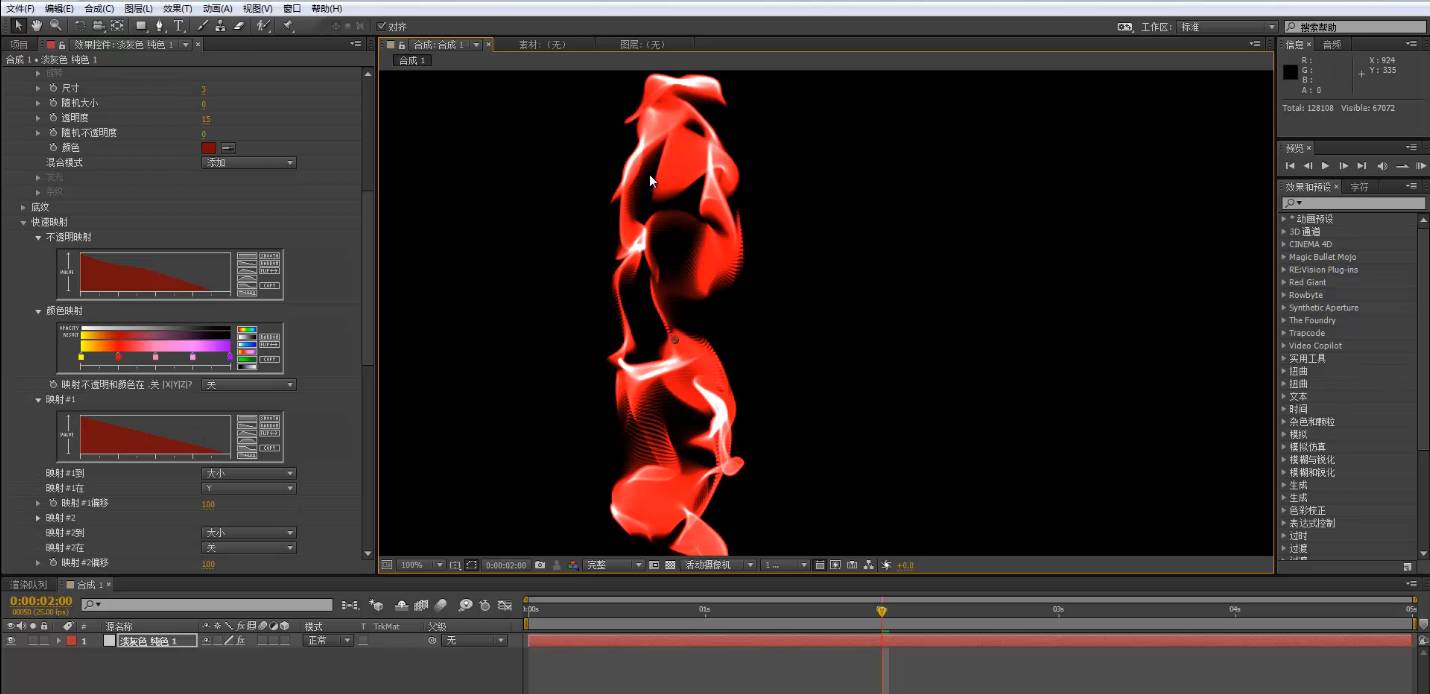Click the snapshot camera icon in viewer
The width and height of the screenshot is (1430, 694).
(x=540, y=565)
